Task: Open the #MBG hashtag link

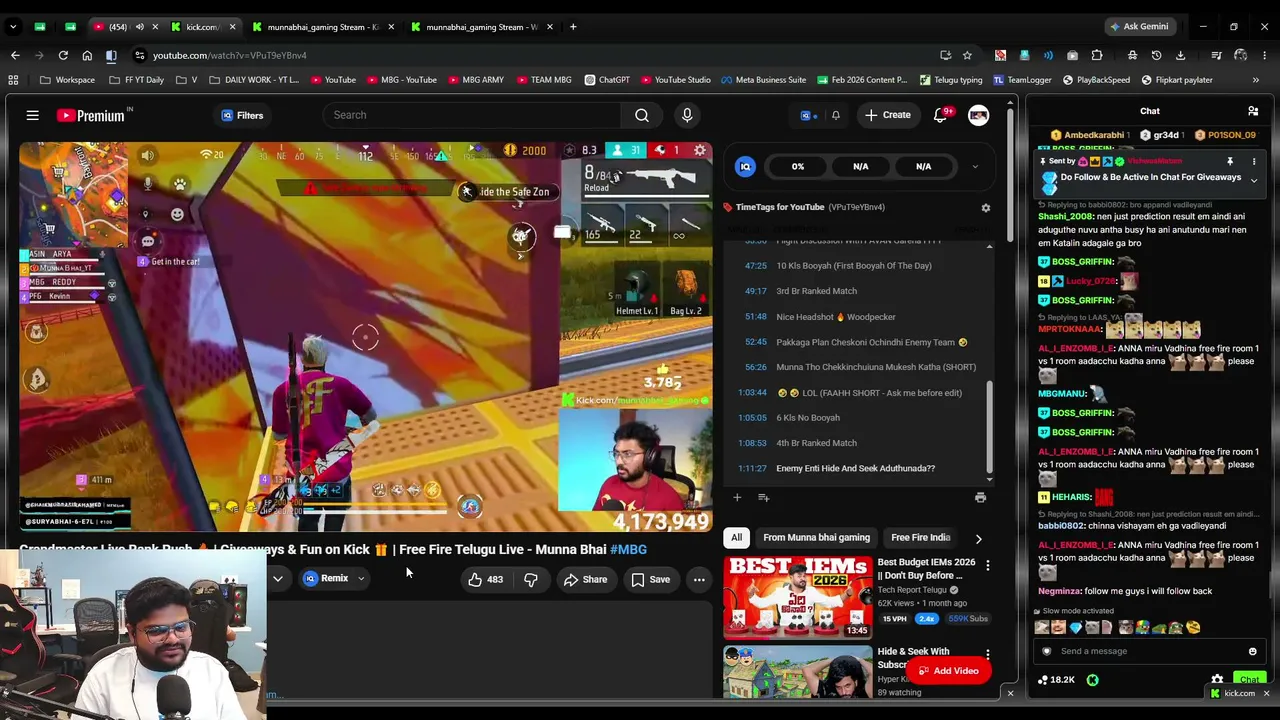Action: (628, 549)
